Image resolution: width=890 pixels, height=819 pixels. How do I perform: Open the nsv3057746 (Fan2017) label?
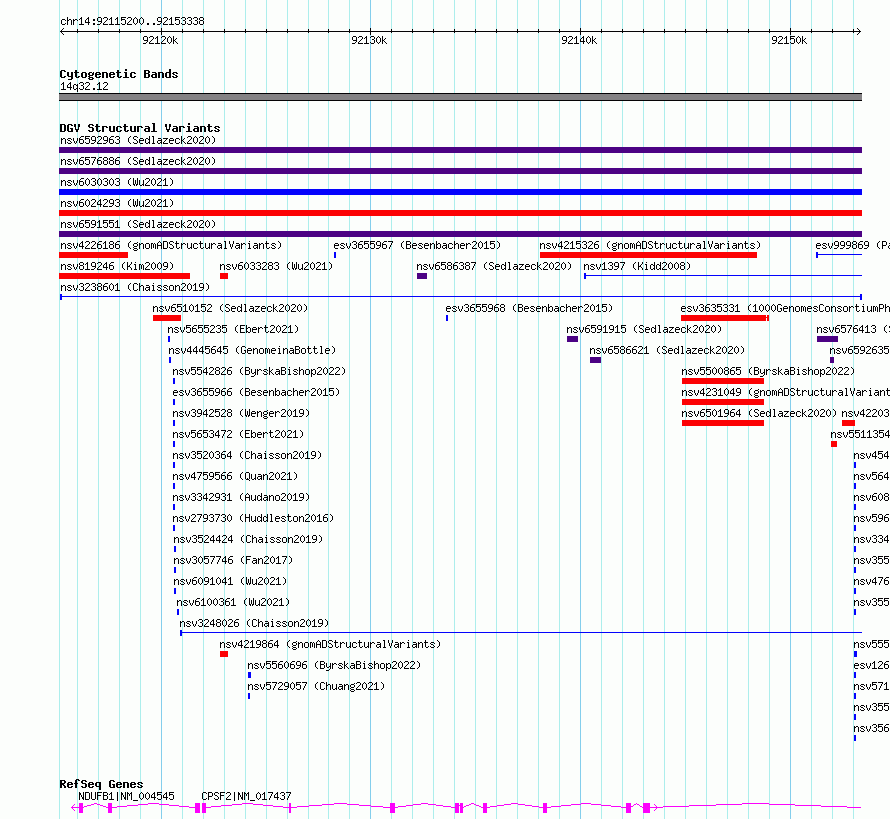tap(233, 560)
